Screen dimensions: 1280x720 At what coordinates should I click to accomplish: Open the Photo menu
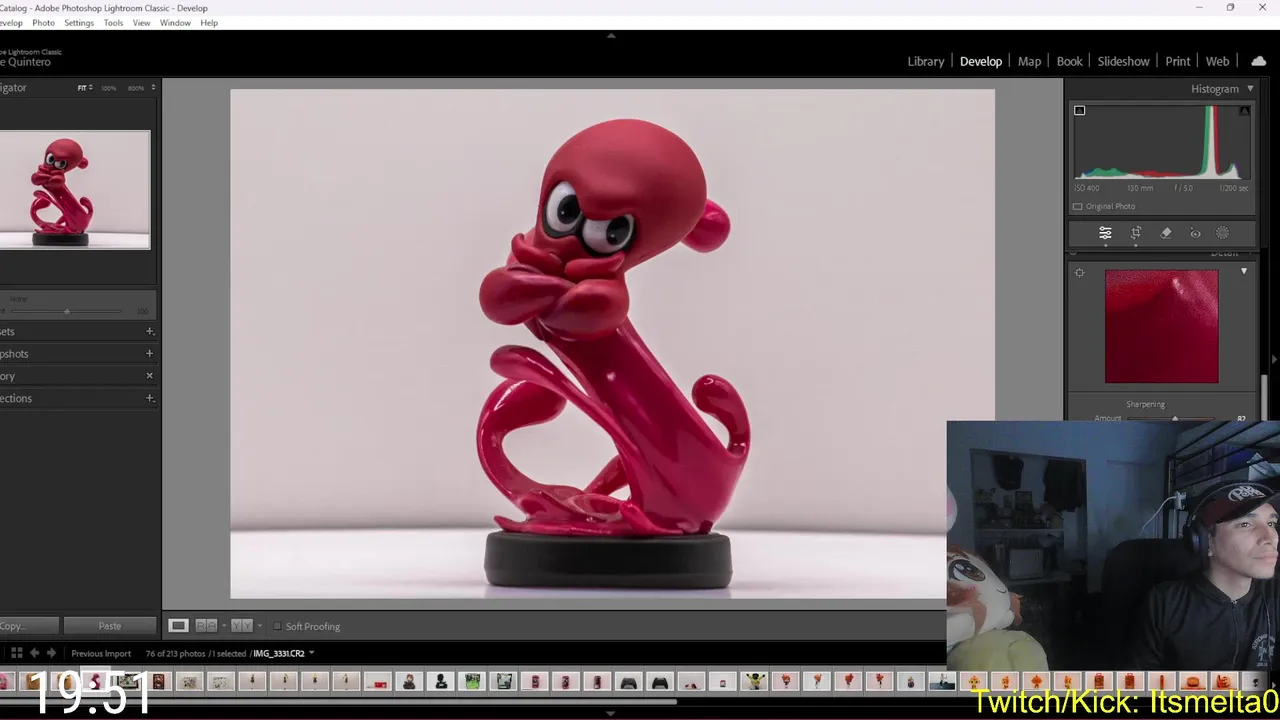(43, 23)
